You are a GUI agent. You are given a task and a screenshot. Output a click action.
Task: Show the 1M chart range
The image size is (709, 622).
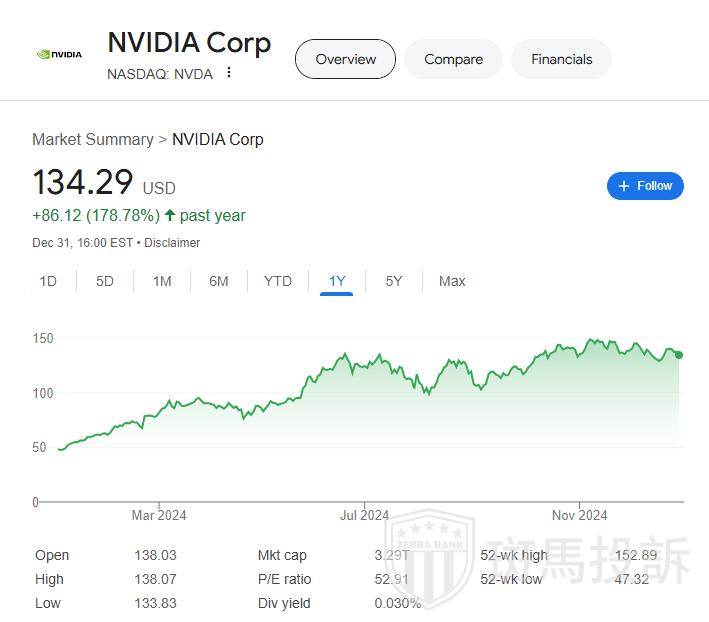click(x=162, y=281)
